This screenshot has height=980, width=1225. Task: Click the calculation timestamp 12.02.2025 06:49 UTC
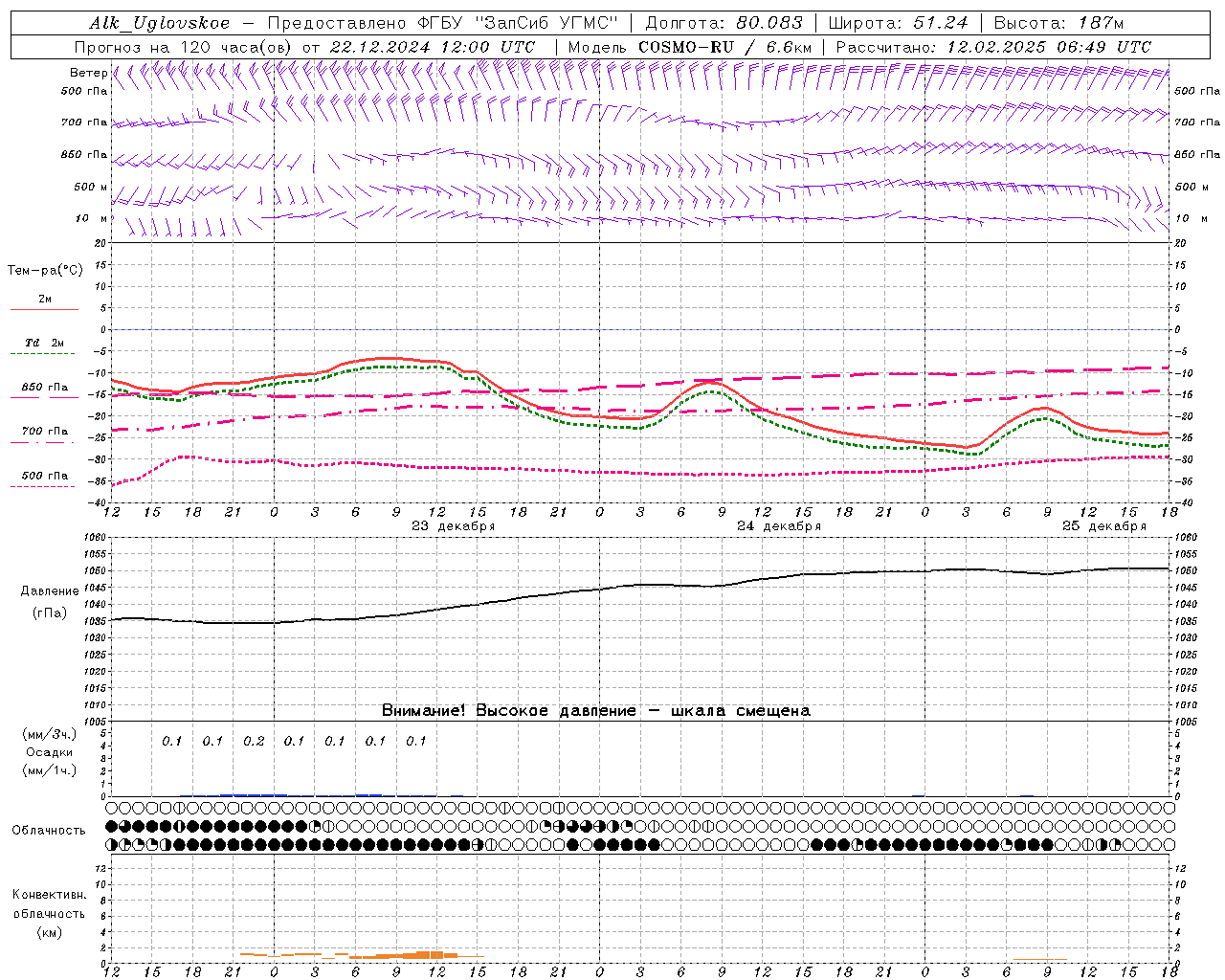pyautogui.click(x=1048, y=47)
